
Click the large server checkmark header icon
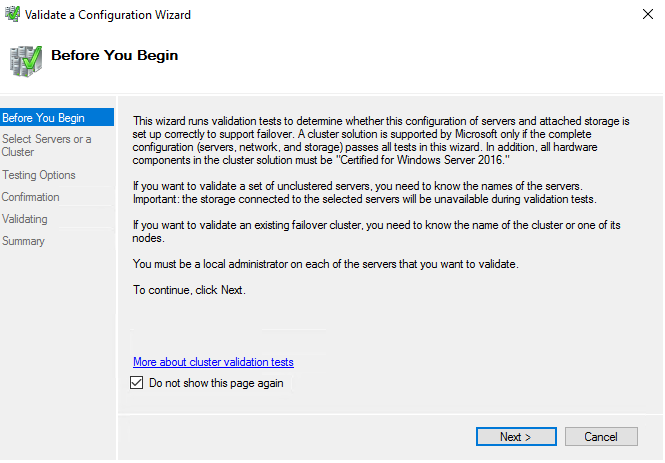[x=25, y=60]
